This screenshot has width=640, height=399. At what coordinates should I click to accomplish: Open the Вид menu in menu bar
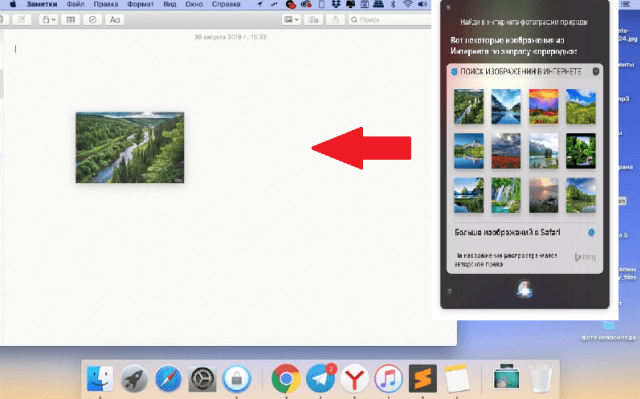point(170,4)
